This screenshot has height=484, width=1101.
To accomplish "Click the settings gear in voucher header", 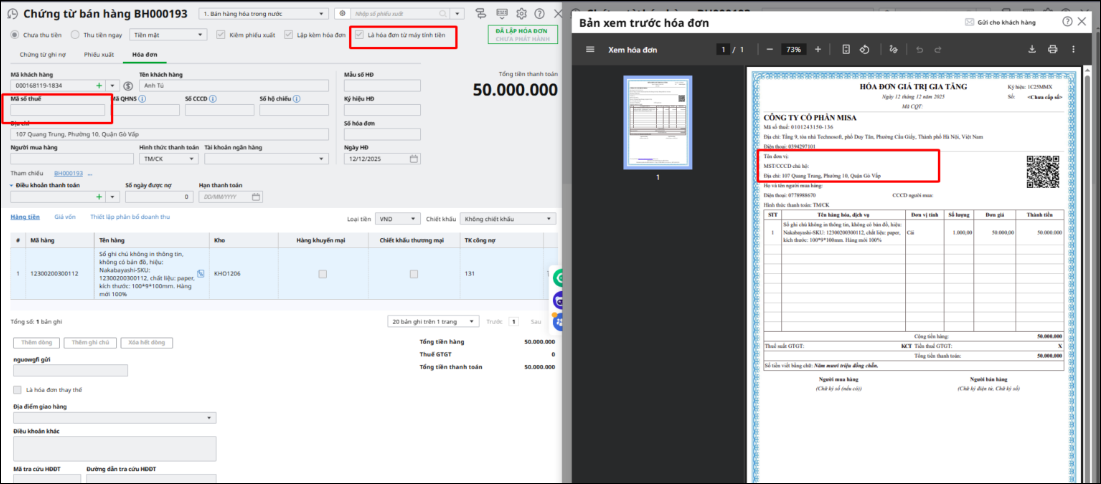I will 521,14.
